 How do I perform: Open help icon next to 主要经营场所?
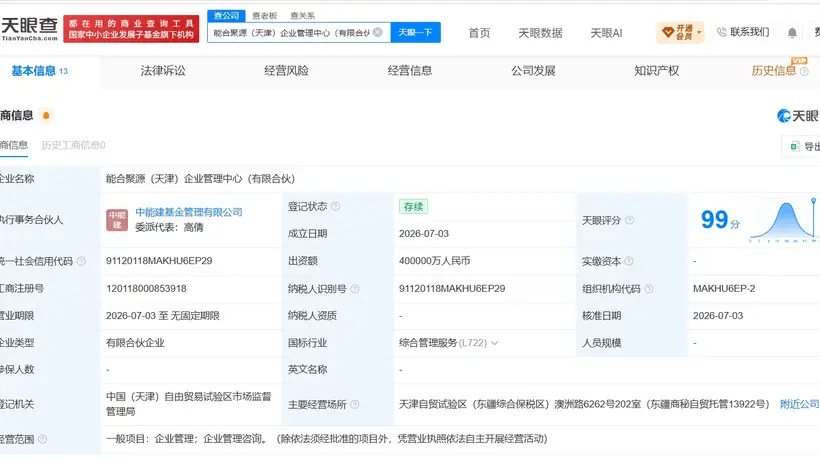point(355,405)
